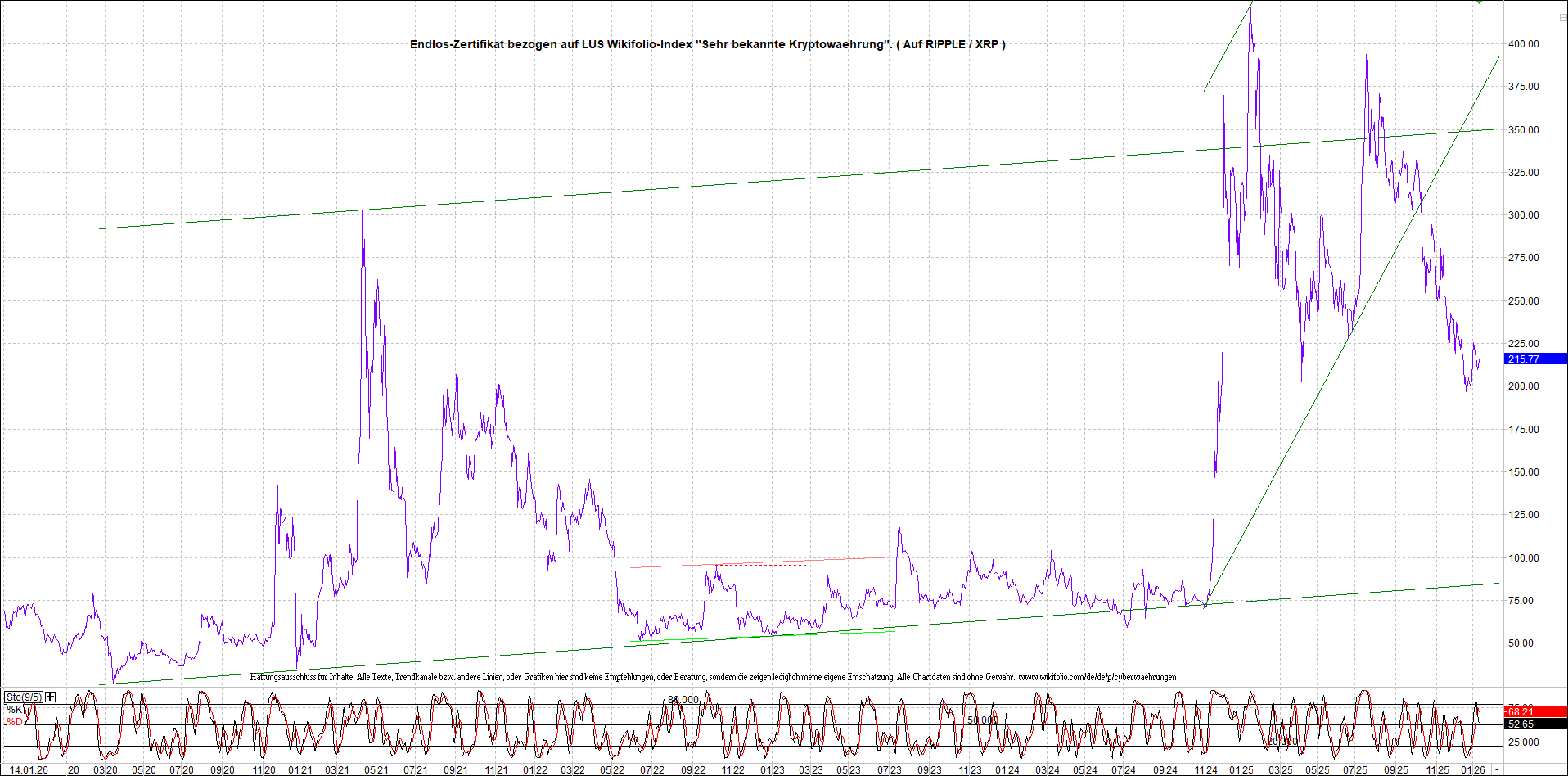Click the minus symbol at bottom-right of time axis
The width and height of the screenshot is (1568, 776).
(1497, 769)
